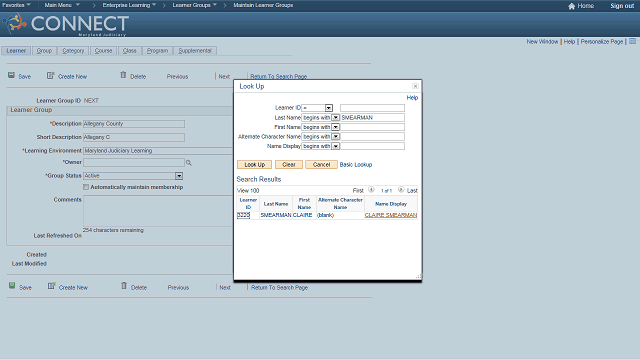Viewport: 640px width, 360px height.
Task: Expand Group Status dropdown
Action: coord(179,176)
